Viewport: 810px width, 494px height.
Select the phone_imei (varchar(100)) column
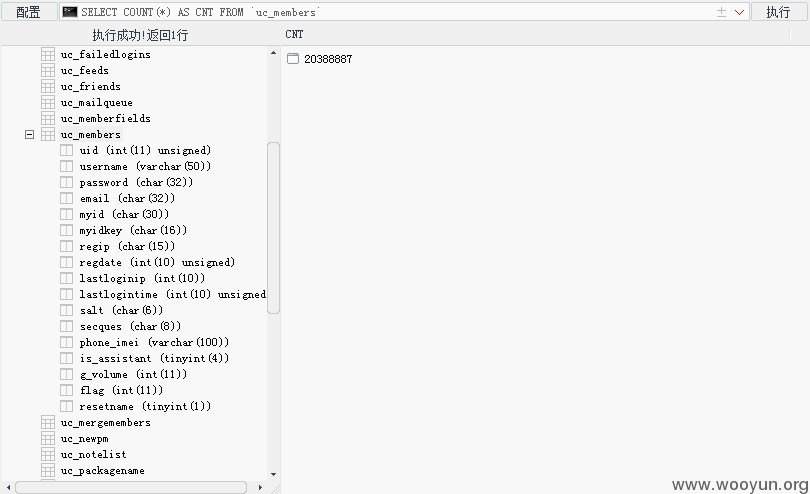click(154, 343)
